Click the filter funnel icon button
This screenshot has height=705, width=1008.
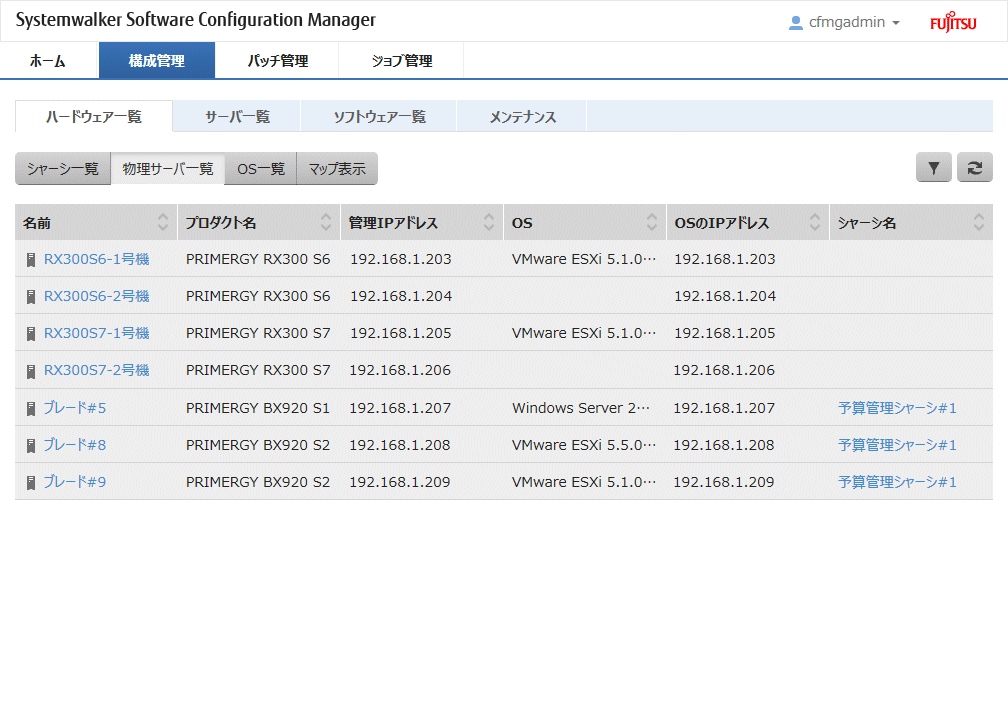[x=933, y=168]
